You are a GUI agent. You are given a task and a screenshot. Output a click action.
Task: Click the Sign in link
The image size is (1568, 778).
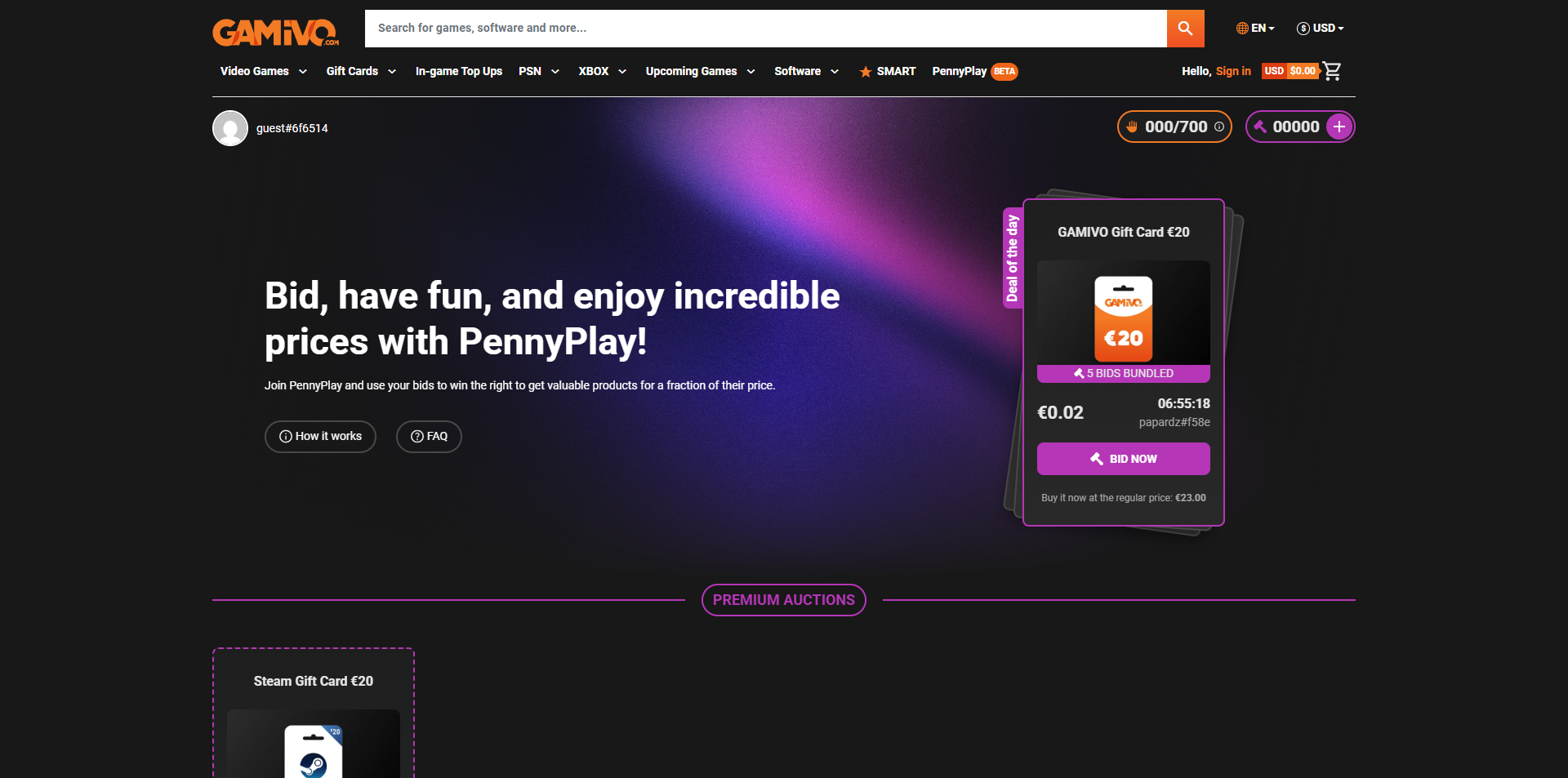click(x=1233, y=71)
